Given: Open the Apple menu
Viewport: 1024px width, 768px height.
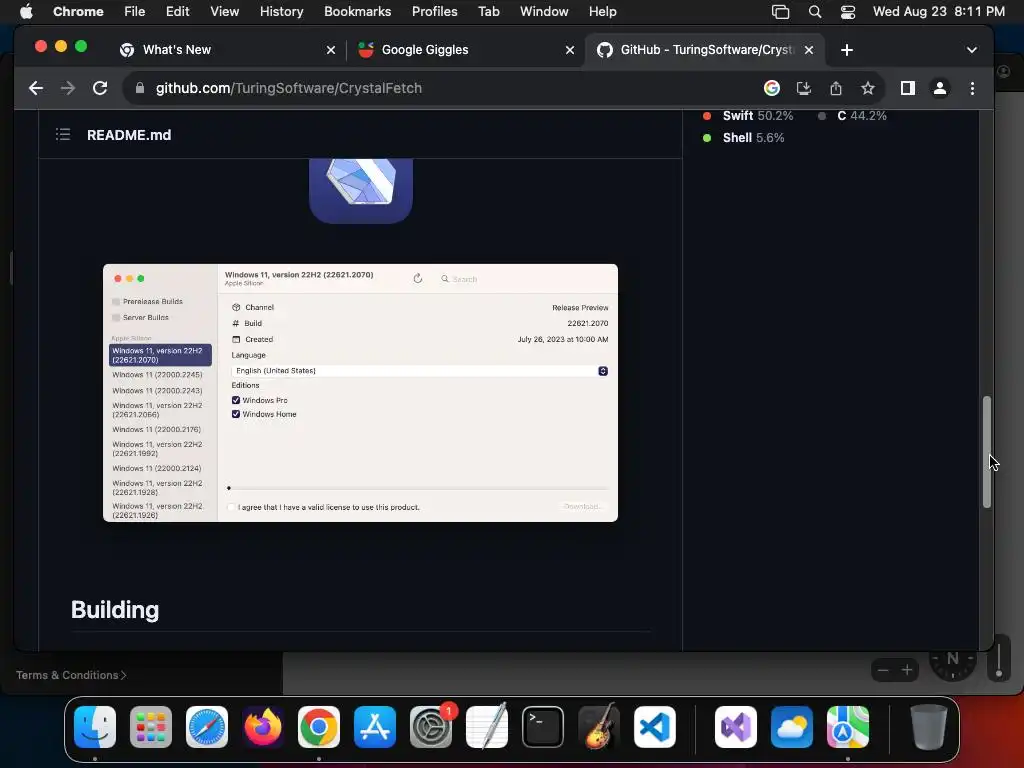Looking at the screenshot, I should [x=26, y=11].
